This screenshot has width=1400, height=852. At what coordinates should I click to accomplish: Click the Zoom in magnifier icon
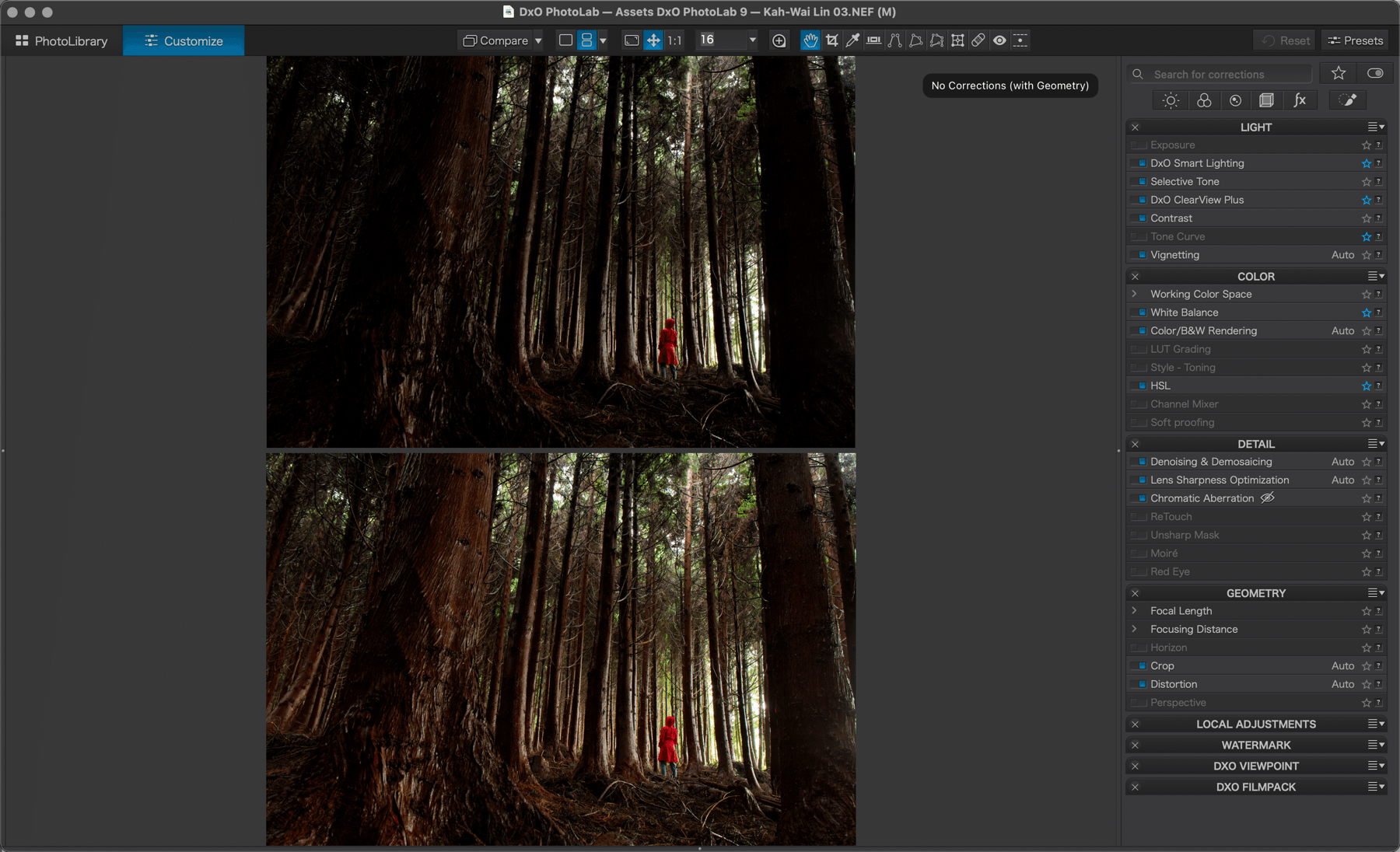point(779,40)
